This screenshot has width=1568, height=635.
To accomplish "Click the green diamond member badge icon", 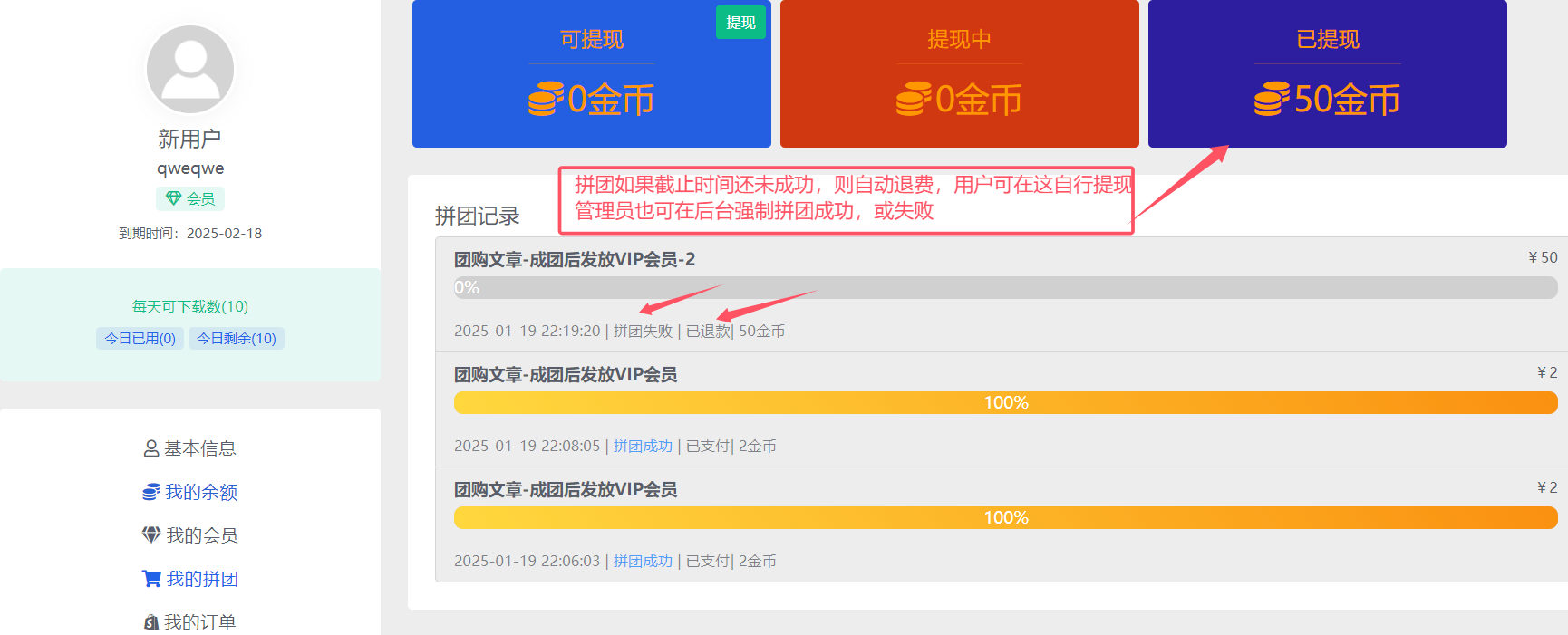I will (x=173, y=198).
